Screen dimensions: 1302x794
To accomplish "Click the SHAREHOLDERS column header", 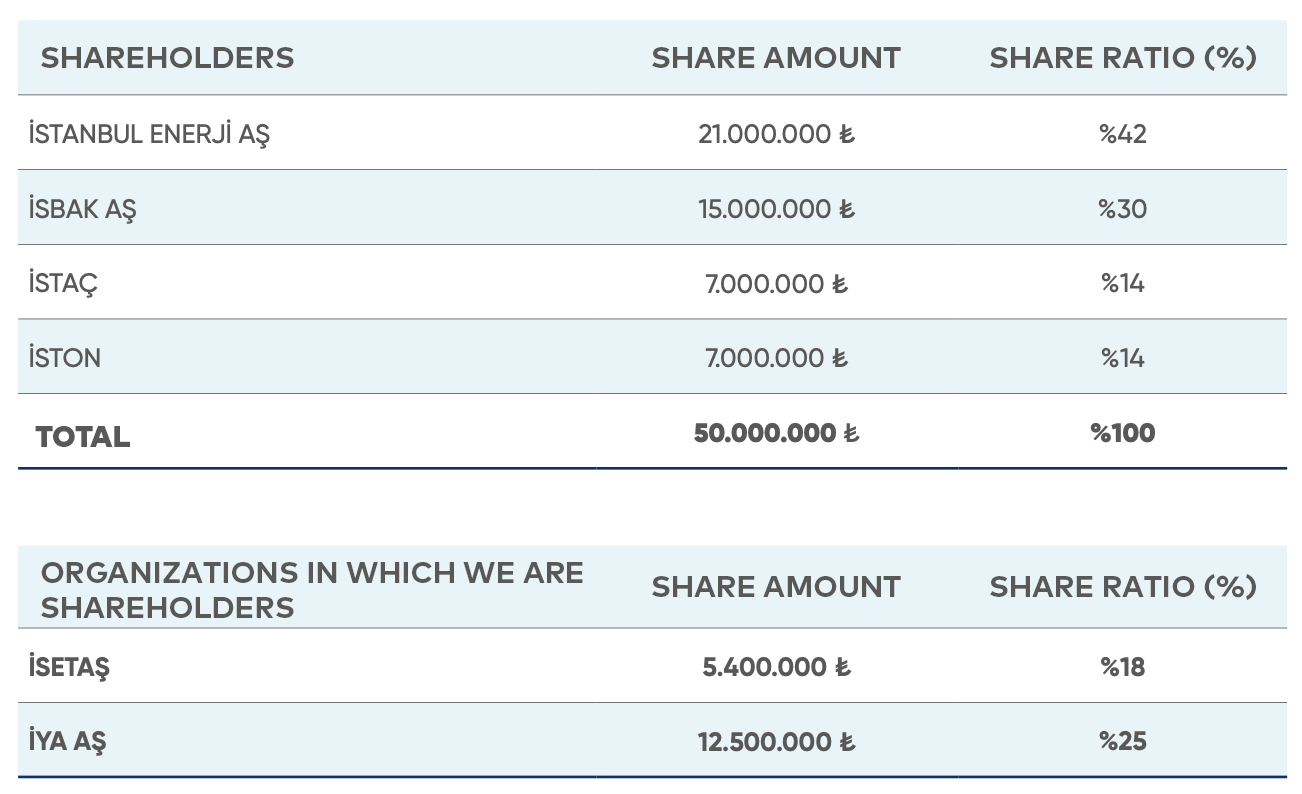I will click(x=167, y=58).
